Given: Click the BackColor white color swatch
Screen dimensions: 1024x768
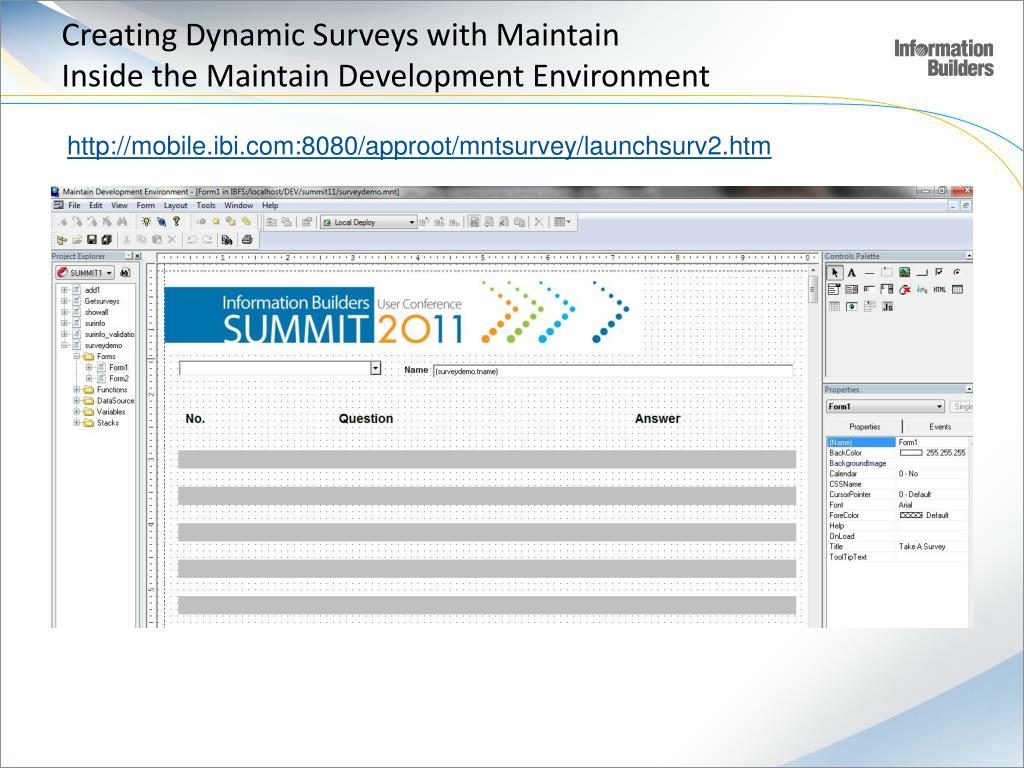Looking at the screenshot, I should (x=910, y=453).
